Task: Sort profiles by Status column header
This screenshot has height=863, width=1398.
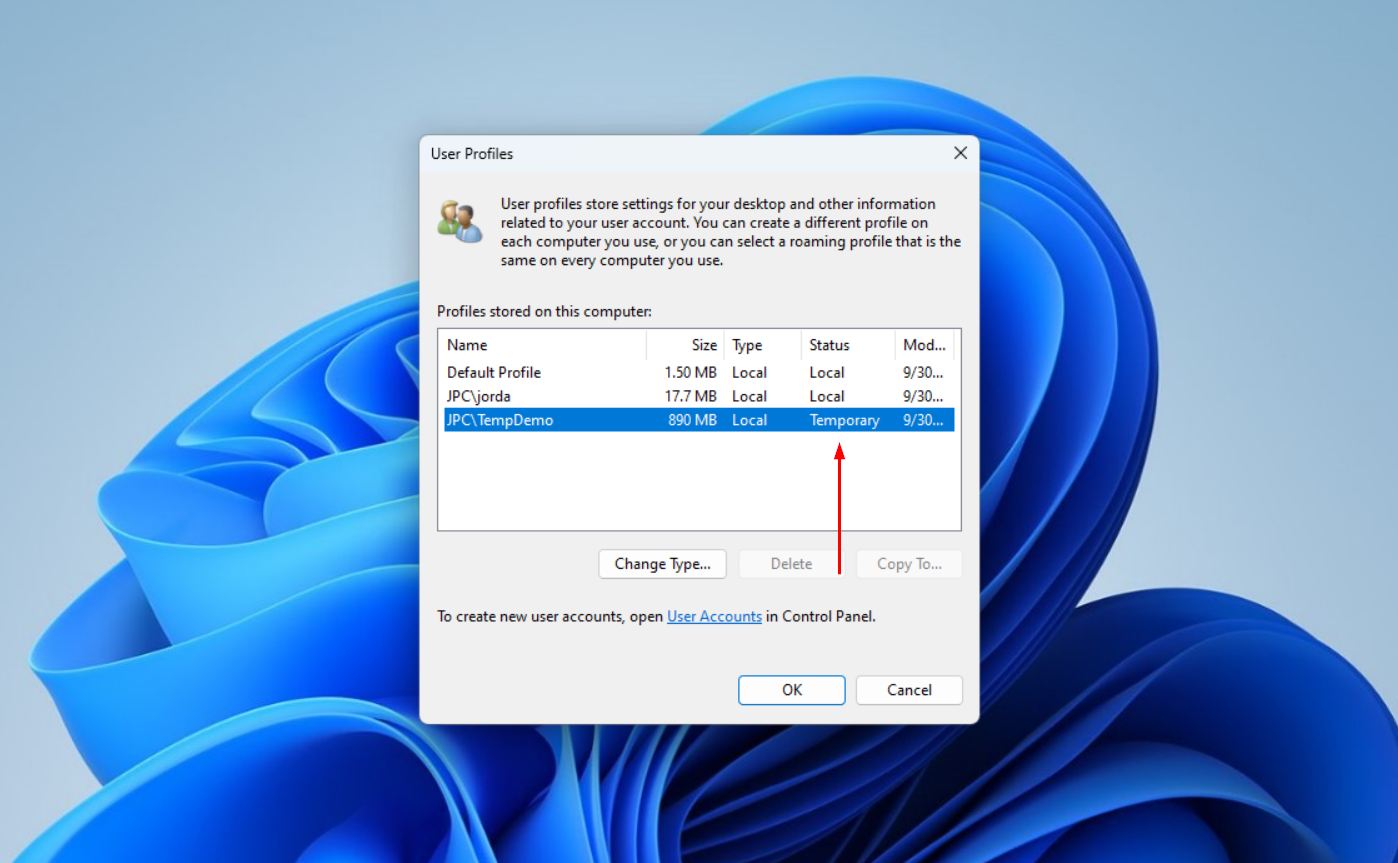Action: tap(847, 345)
